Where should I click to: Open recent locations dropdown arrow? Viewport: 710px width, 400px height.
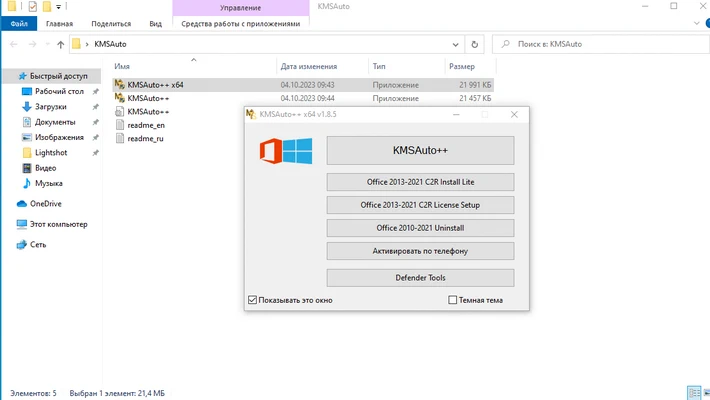pyautogui.click(x=48, y=44)
